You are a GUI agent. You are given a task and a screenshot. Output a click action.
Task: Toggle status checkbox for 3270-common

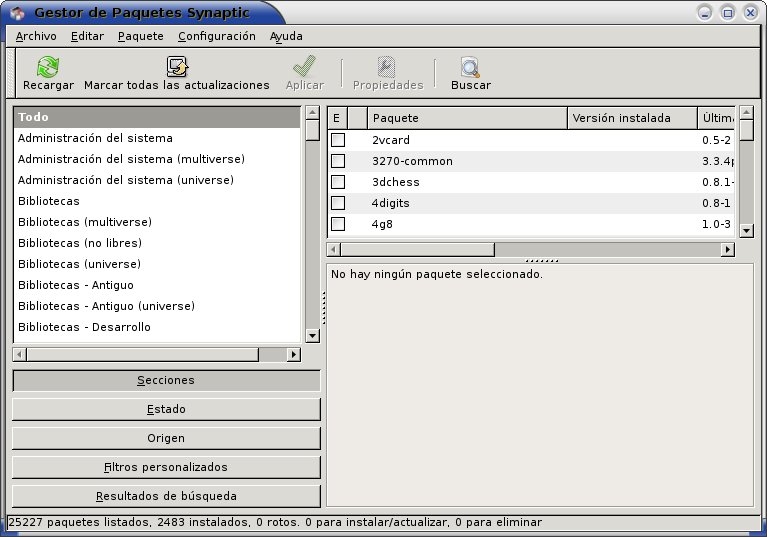tap(338, 161)
